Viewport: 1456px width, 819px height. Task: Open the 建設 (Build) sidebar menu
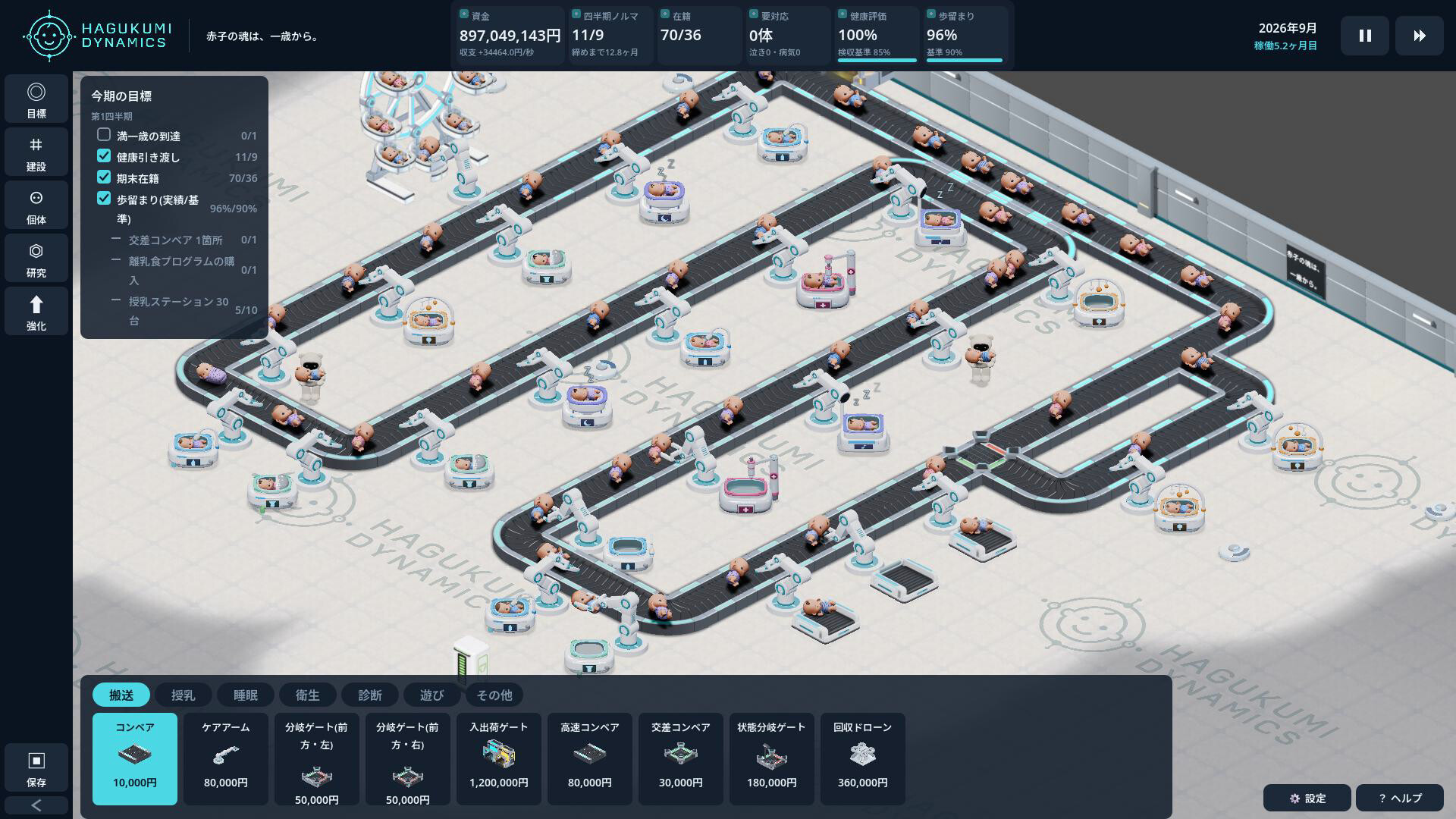(x=36, y=152)
